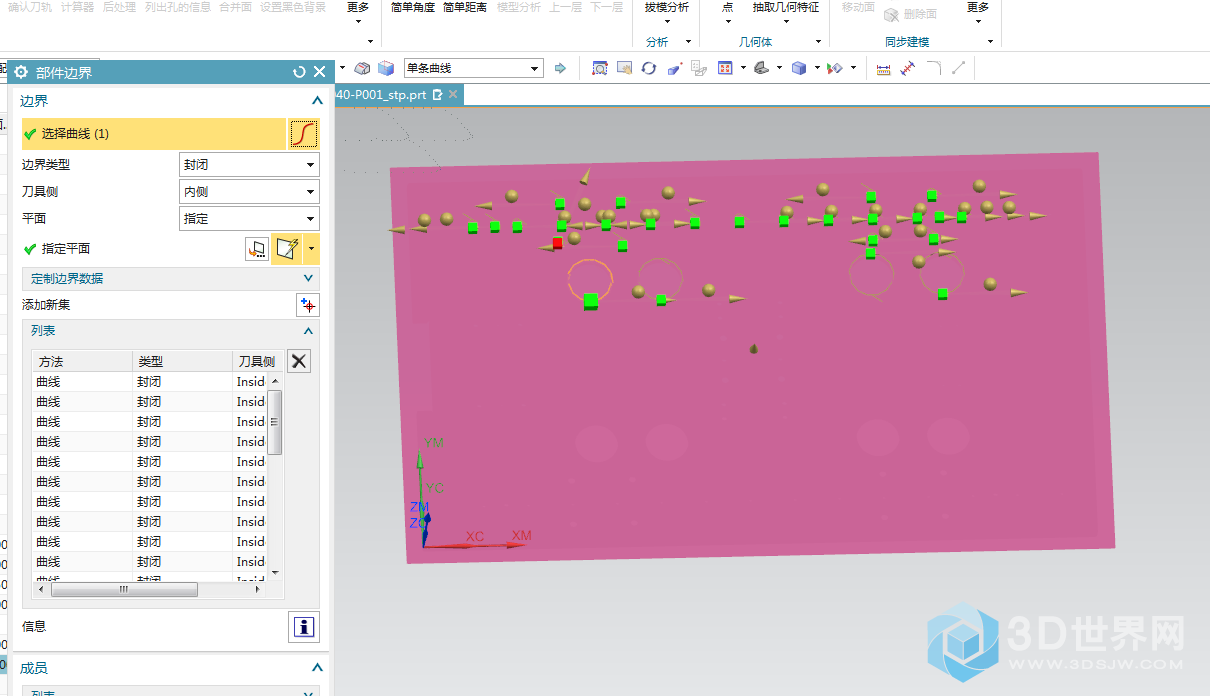Click the reset dialog icon in 部件边界 header
The image size is (1210, 696).
pyautogui.click(x=299, y=72)
